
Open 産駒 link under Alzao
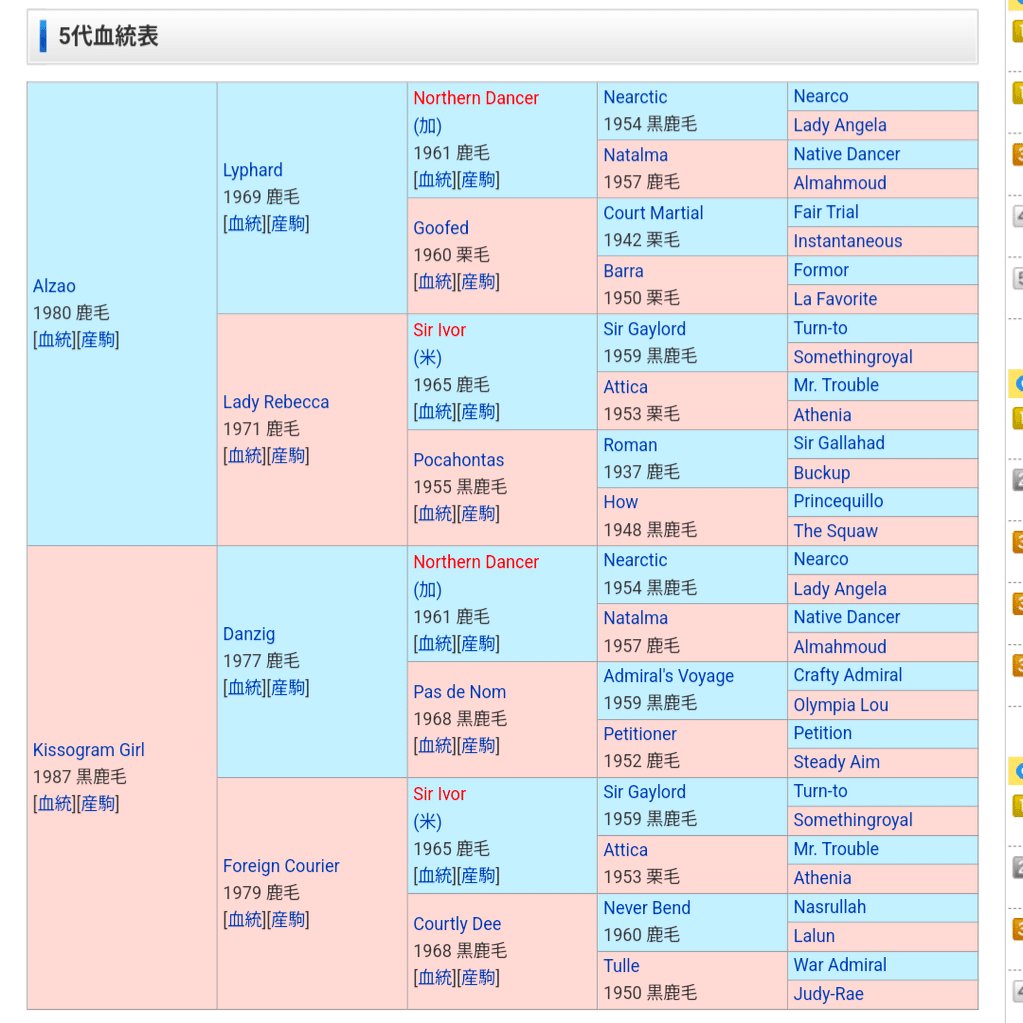click(98, 340)
